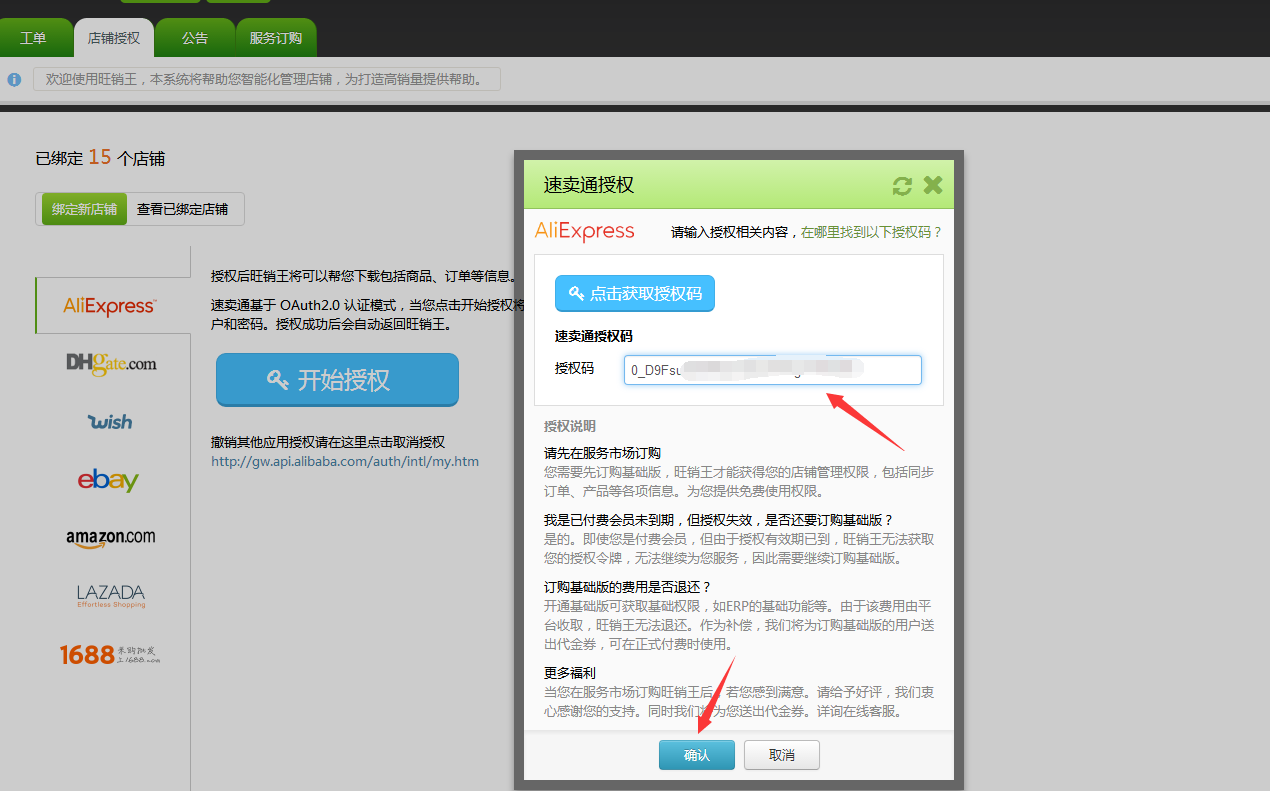
Task: Click the 欢迎使用旺销王 welcome message
Action: pos(266,79)
